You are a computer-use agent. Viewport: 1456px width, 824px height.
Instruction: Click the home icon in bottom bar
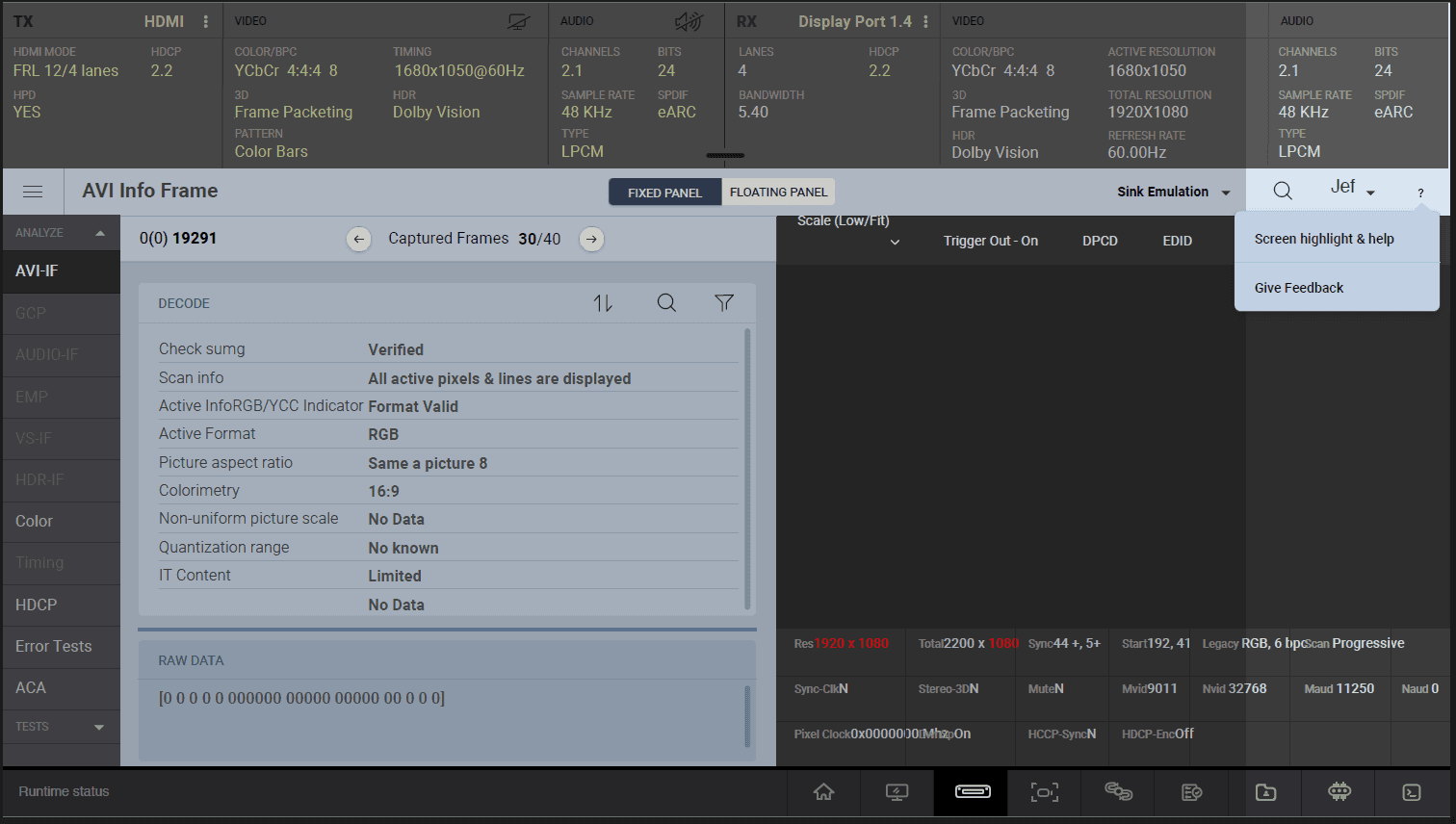823,792
